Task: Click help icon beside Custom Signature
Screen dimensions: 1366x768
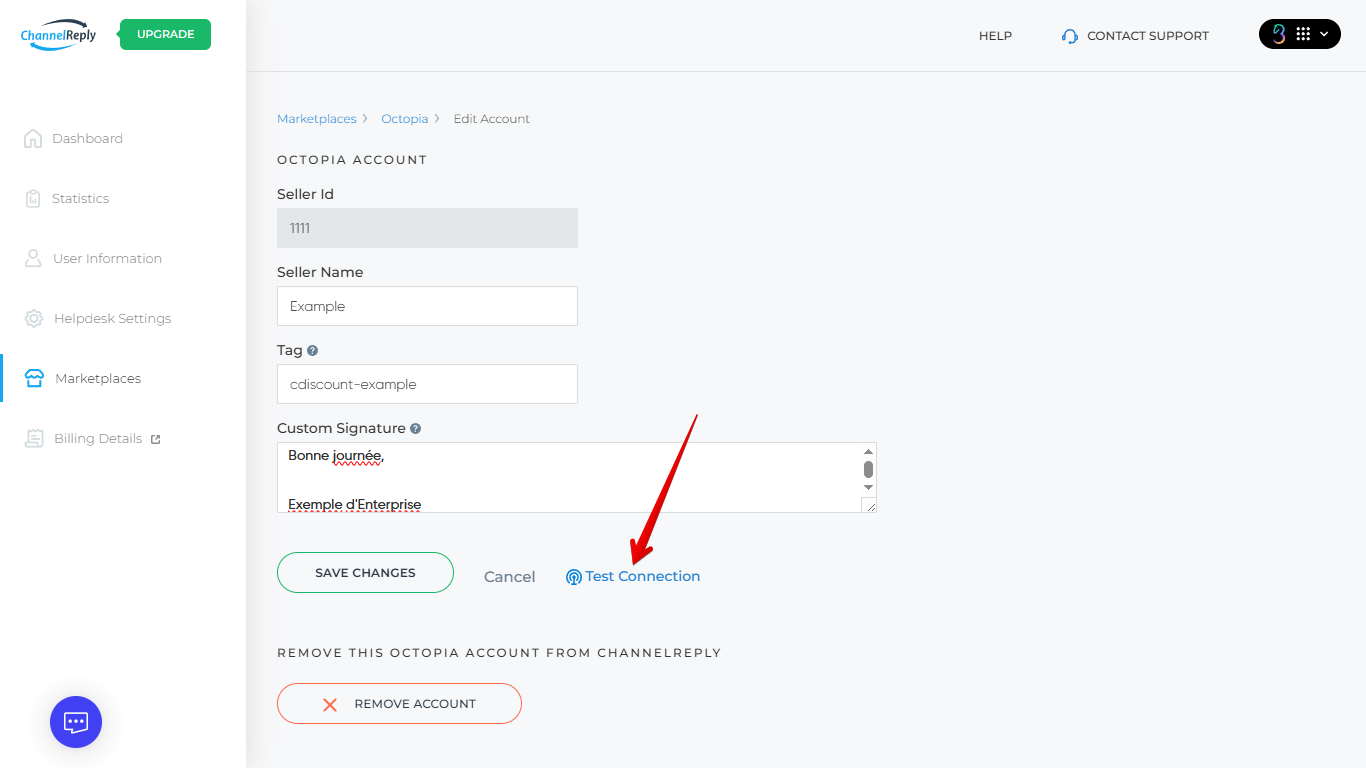Action: [416, 429]
